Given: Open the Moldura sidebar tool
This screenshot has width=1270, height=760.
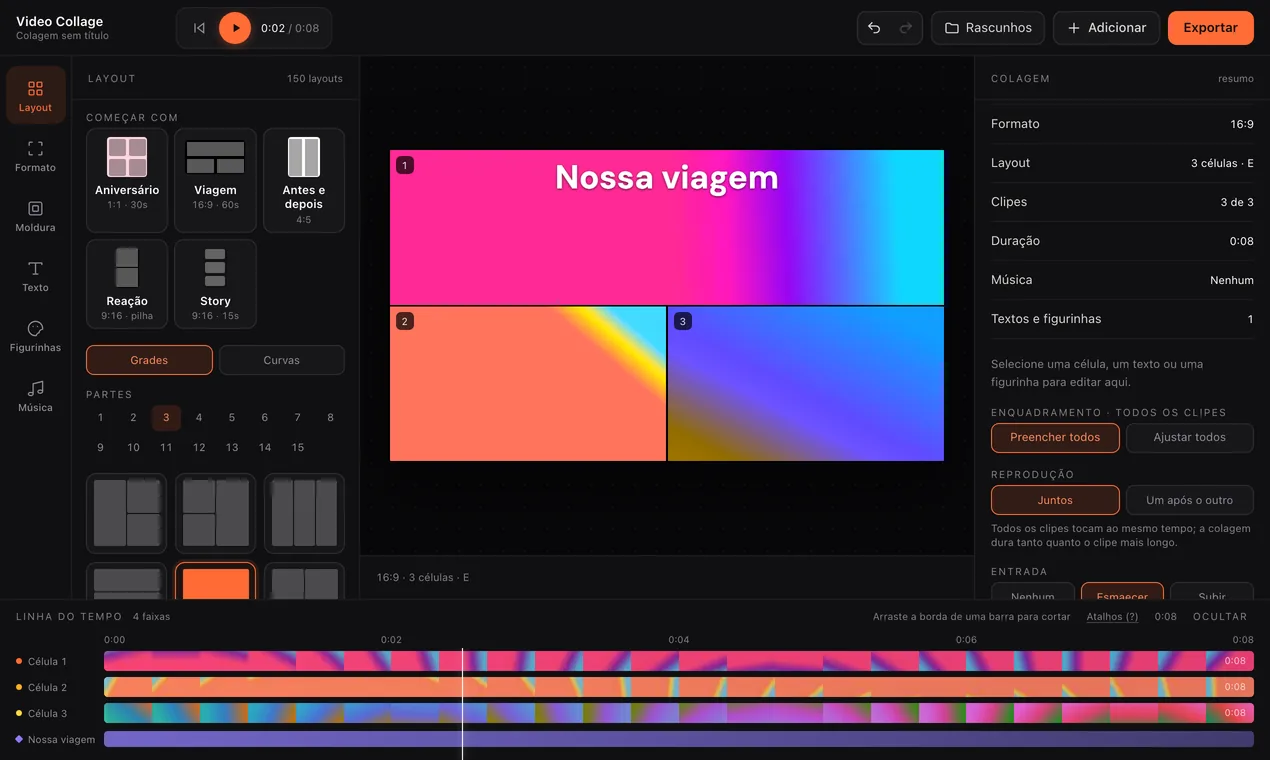Looking at the screenshot, I should pyautogui.click(x=35, y=215).
